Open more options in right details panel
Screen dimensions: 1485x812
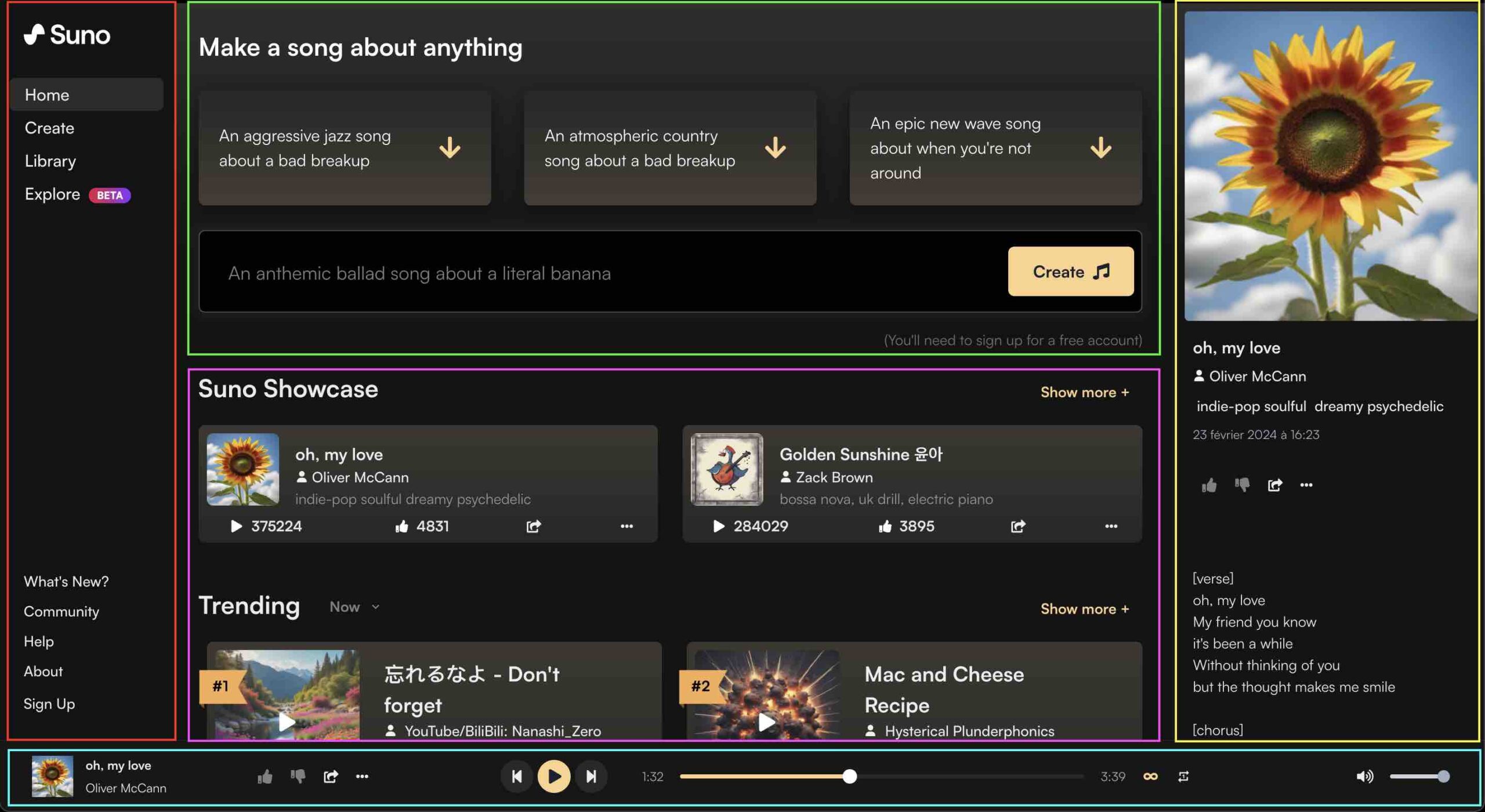(x=1306, y=485)
